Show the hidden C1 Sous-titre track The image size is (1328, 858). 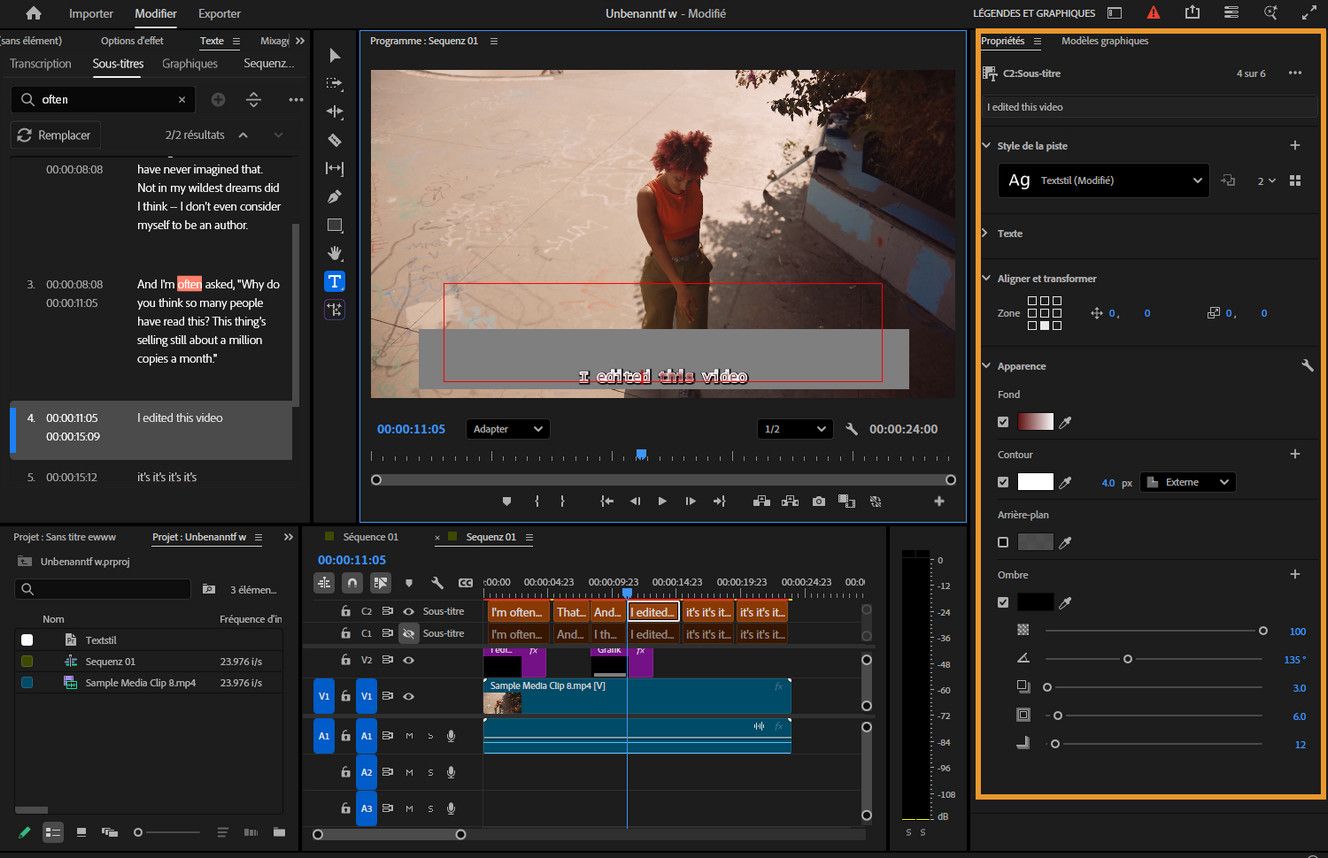pyautogui.click(x=408, y=633)
